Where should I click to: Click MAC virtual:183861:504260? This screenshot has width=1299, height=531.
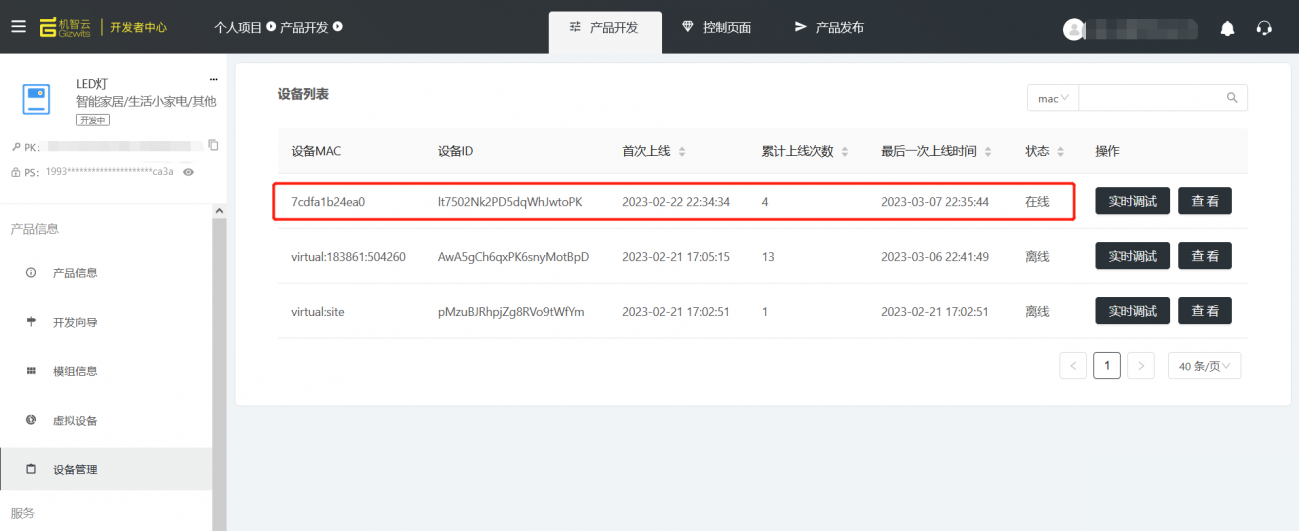pyautogui.click(x=348, y=256)
